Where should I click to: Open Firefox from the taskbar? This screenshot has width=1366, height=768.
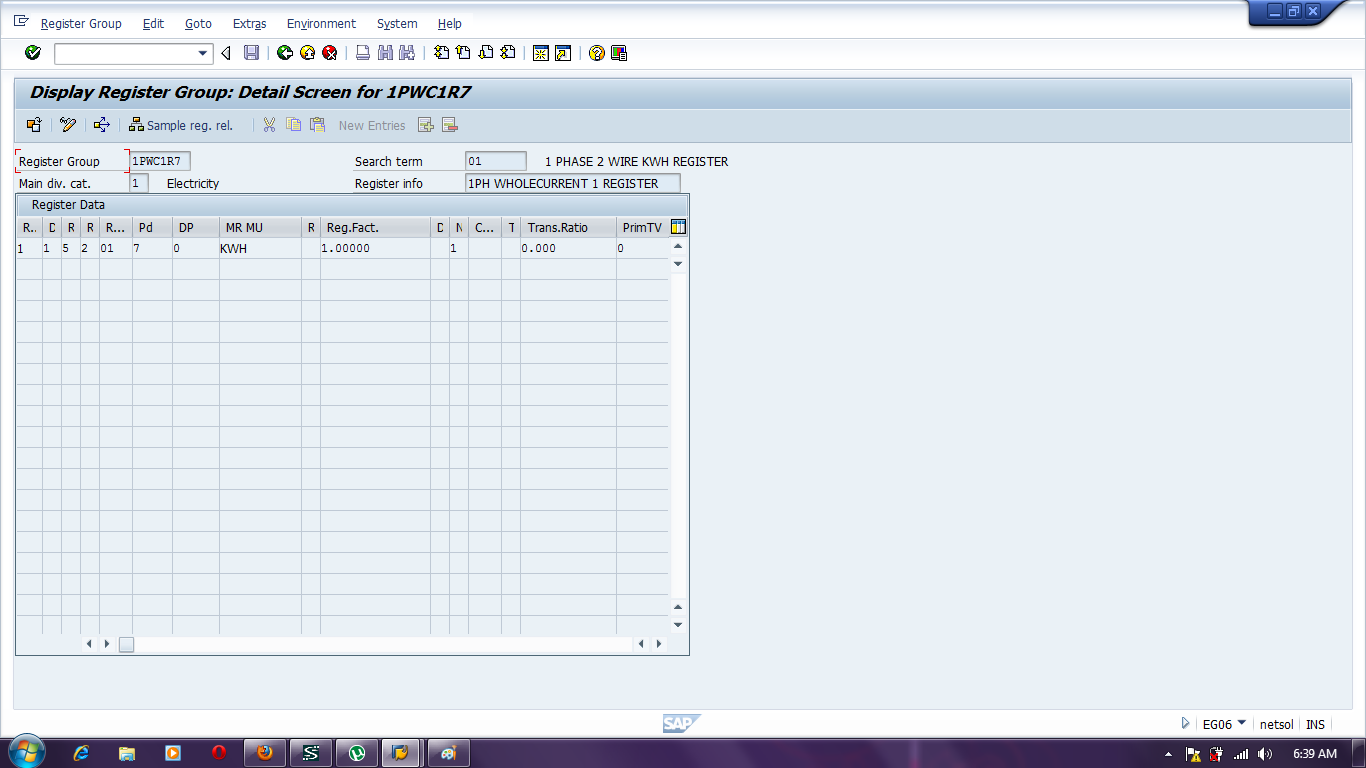265,753
